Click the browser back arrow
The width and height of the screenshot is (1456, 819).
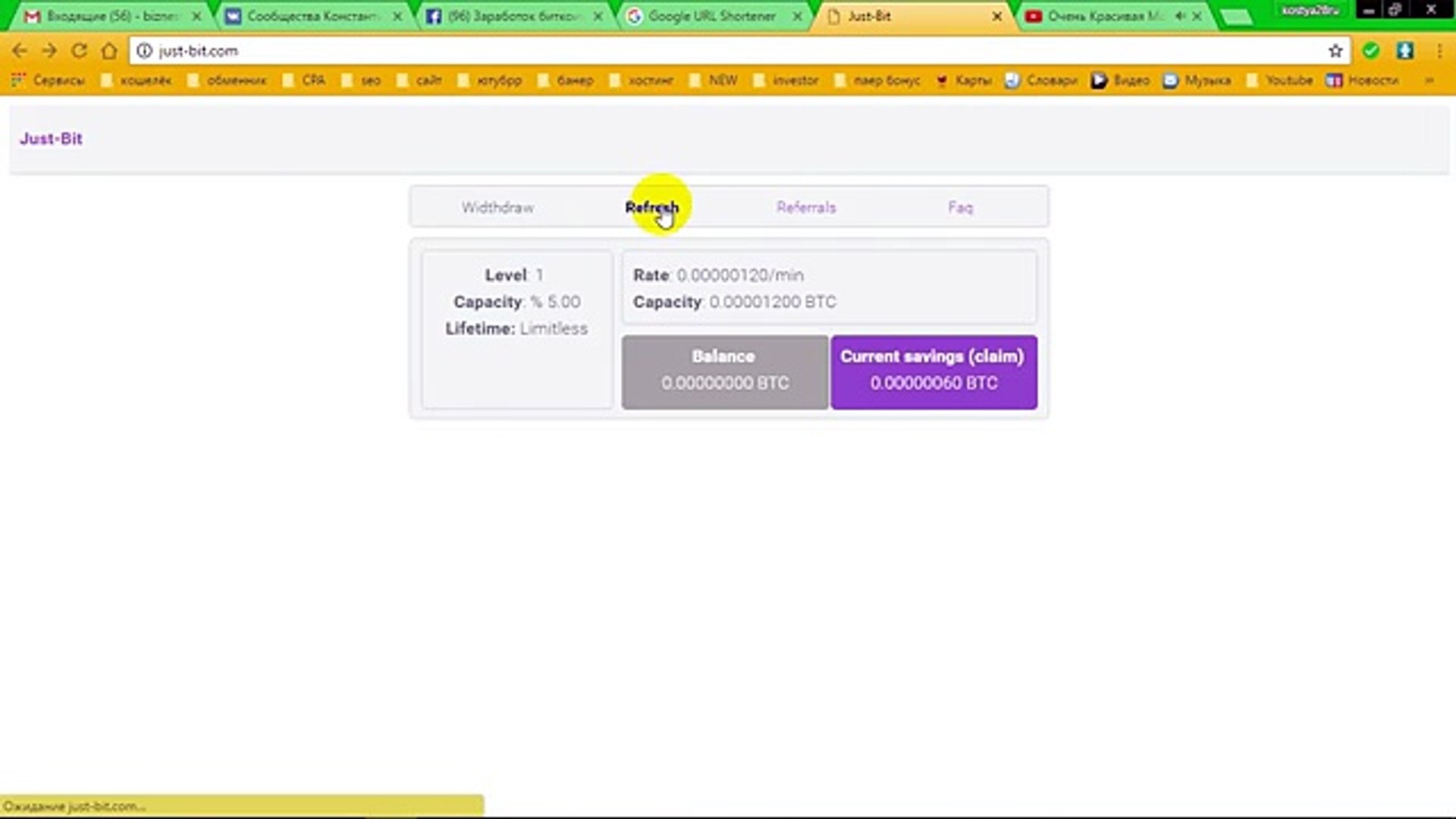[x=20, y=51]
